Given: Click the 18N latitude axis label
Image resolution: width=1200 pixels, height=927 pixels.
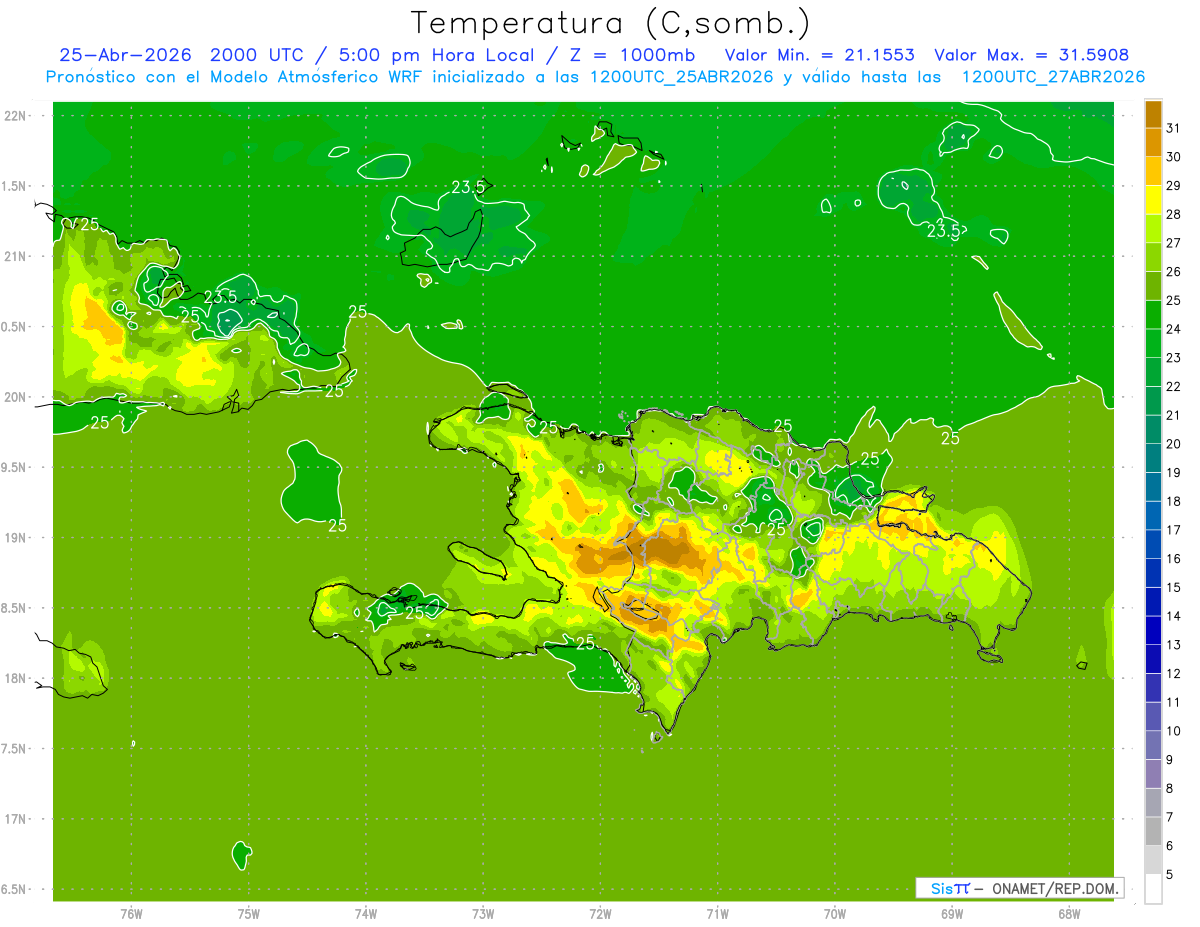Looking at the screenshot, I should point(16,678).
